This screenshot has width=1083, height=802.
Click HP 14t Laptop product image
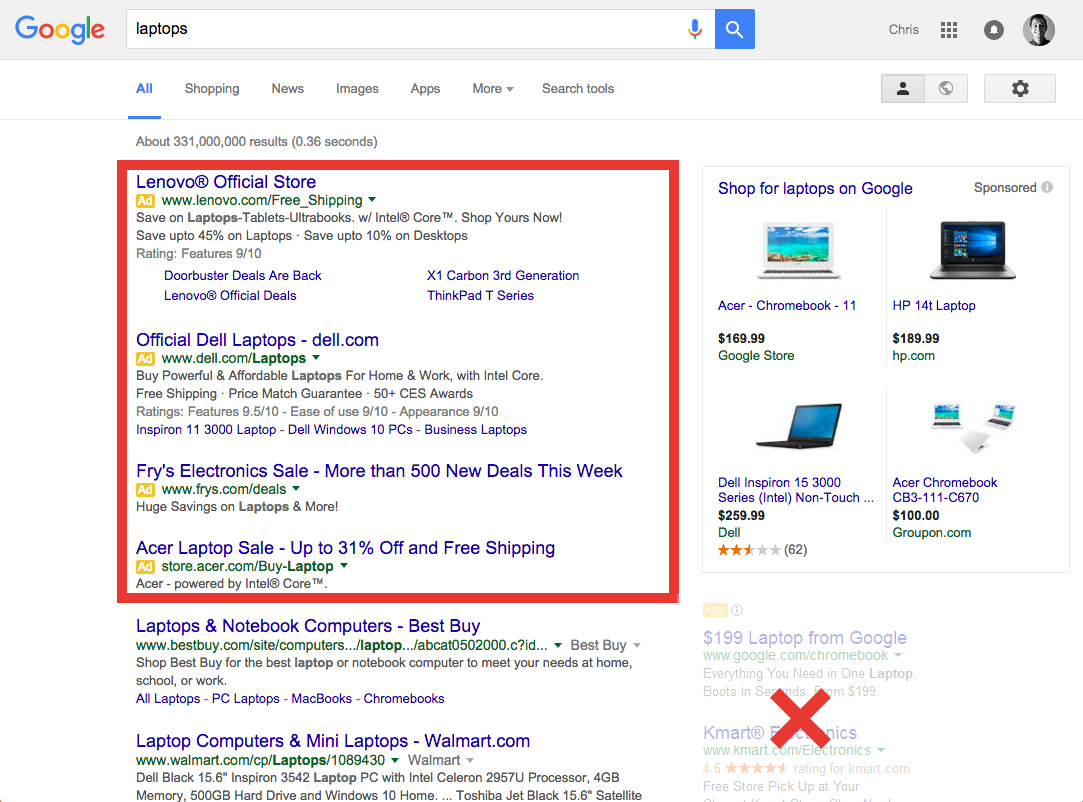[x=972, y=250]
